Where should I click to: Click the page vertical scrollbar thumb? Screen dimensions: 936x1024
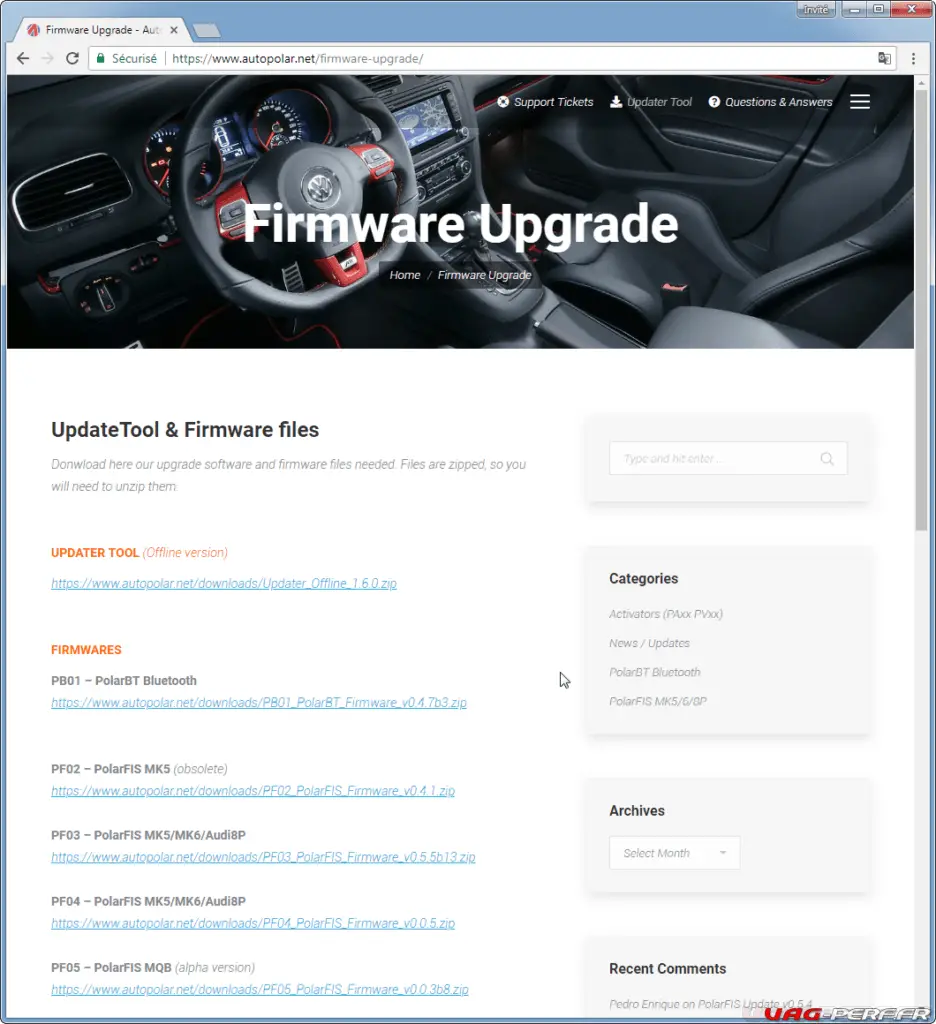[921, 310]
